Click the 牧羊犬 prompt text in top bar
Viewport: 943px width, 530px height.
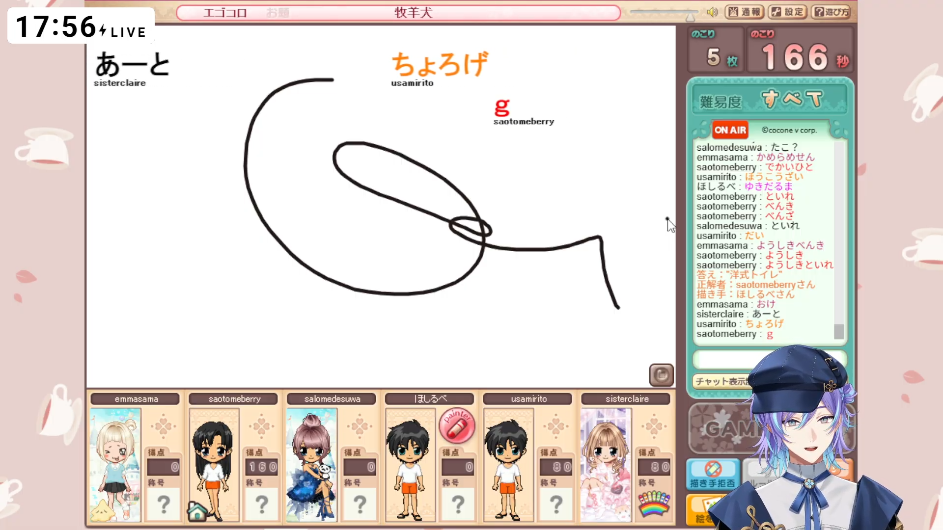coord(414,13)
